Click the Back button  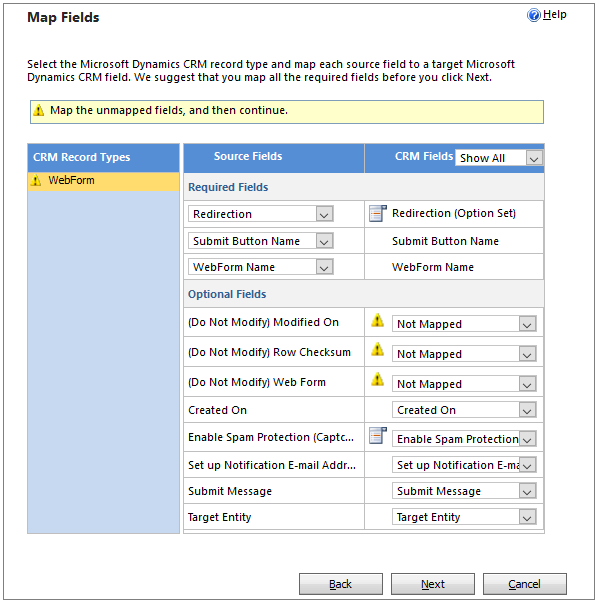coord(341,584)
